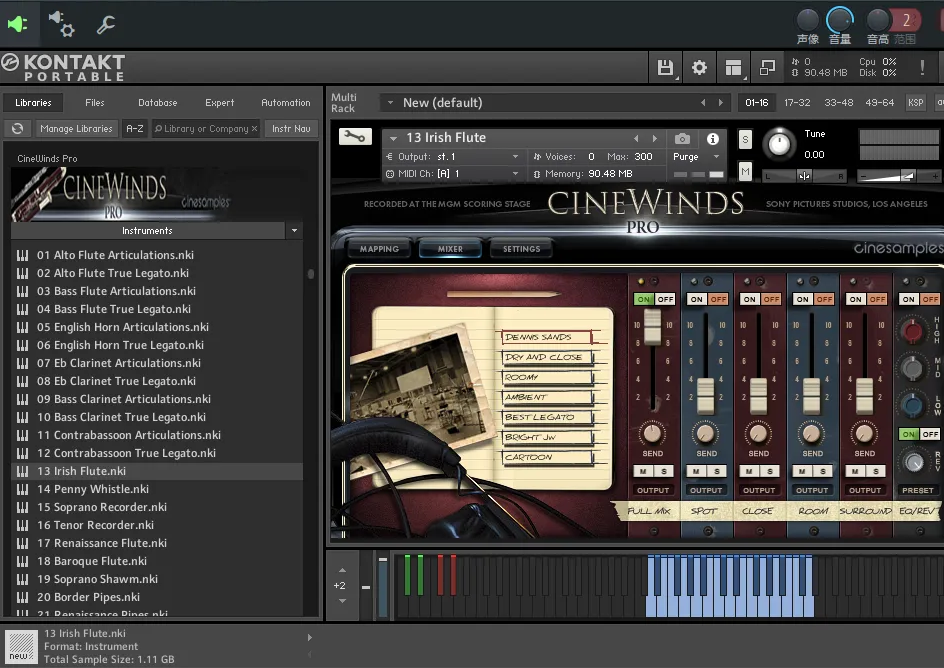The width and height of the screenshot is (944, 668).
Task: Click the green speaker plugin icon
Action: [17, 24]
